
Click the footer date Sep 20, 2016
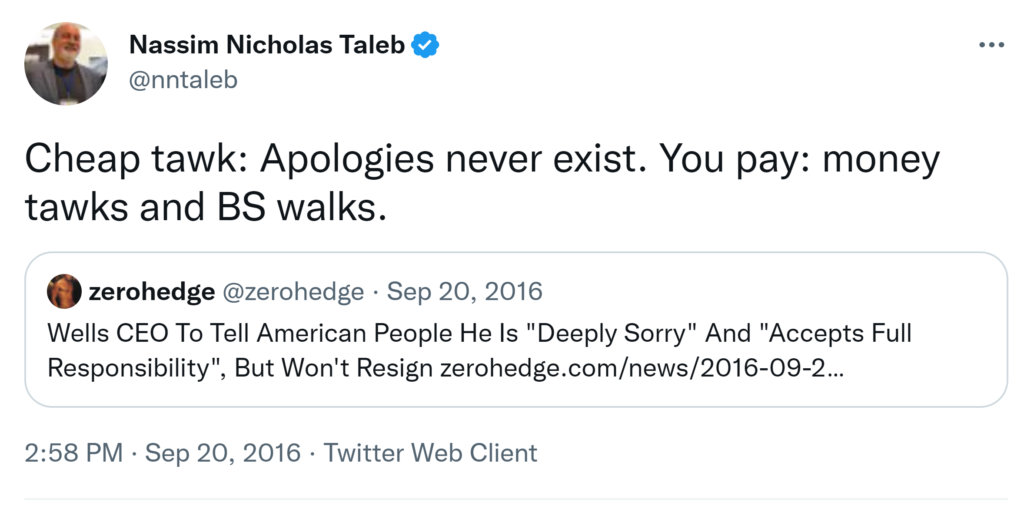[223, 452]
